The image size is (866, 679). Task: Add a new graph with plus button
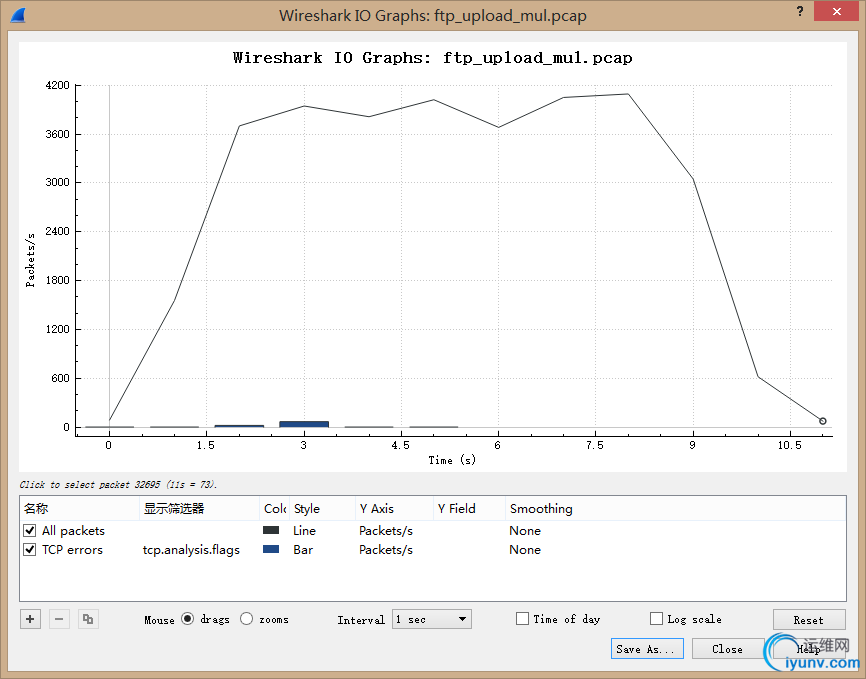coord(30,619)
